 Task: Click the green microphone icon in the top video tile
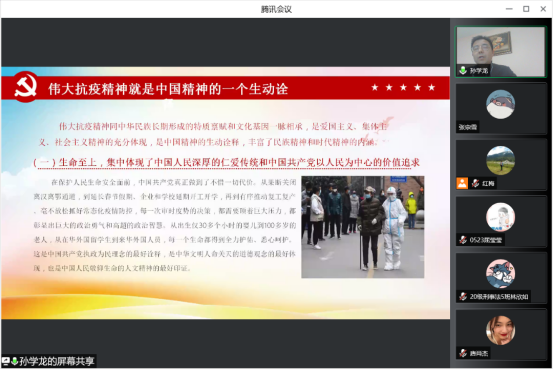coord(463,71)
